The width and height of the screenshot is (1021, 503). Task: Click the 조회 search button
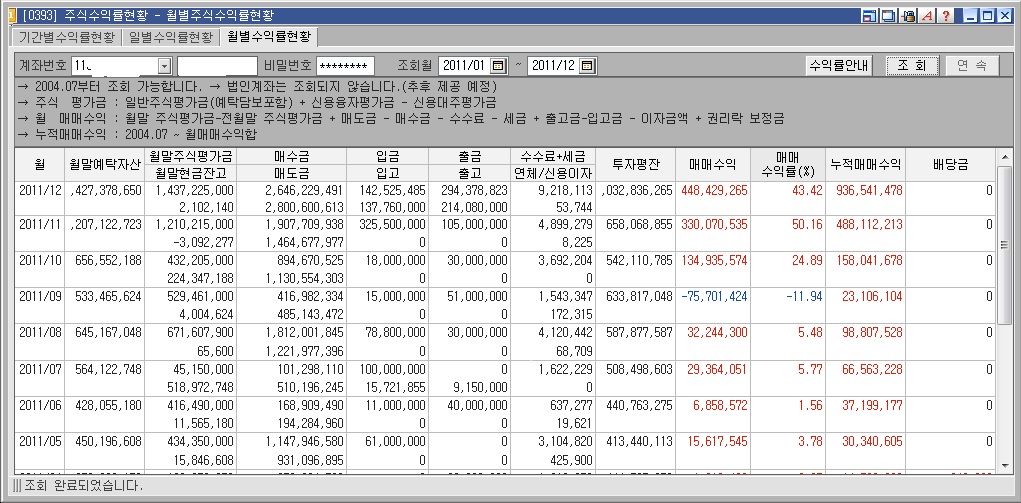tap(912, 65)
